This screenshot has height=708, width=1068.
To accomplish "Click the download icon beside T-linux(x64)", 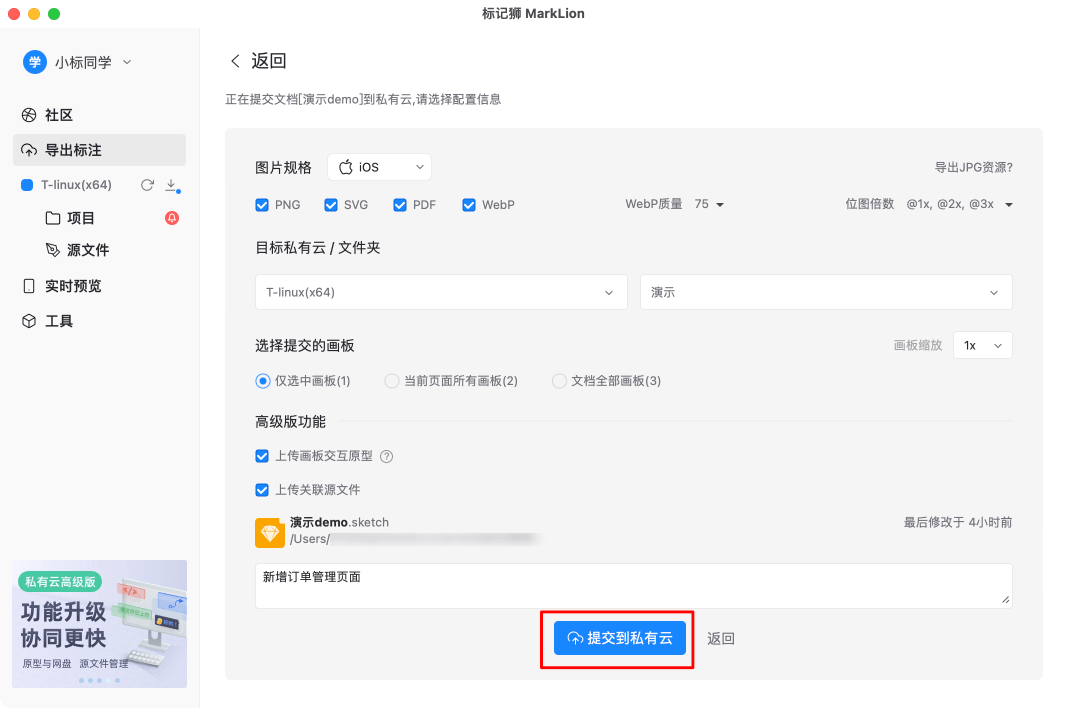I will 171,185.
